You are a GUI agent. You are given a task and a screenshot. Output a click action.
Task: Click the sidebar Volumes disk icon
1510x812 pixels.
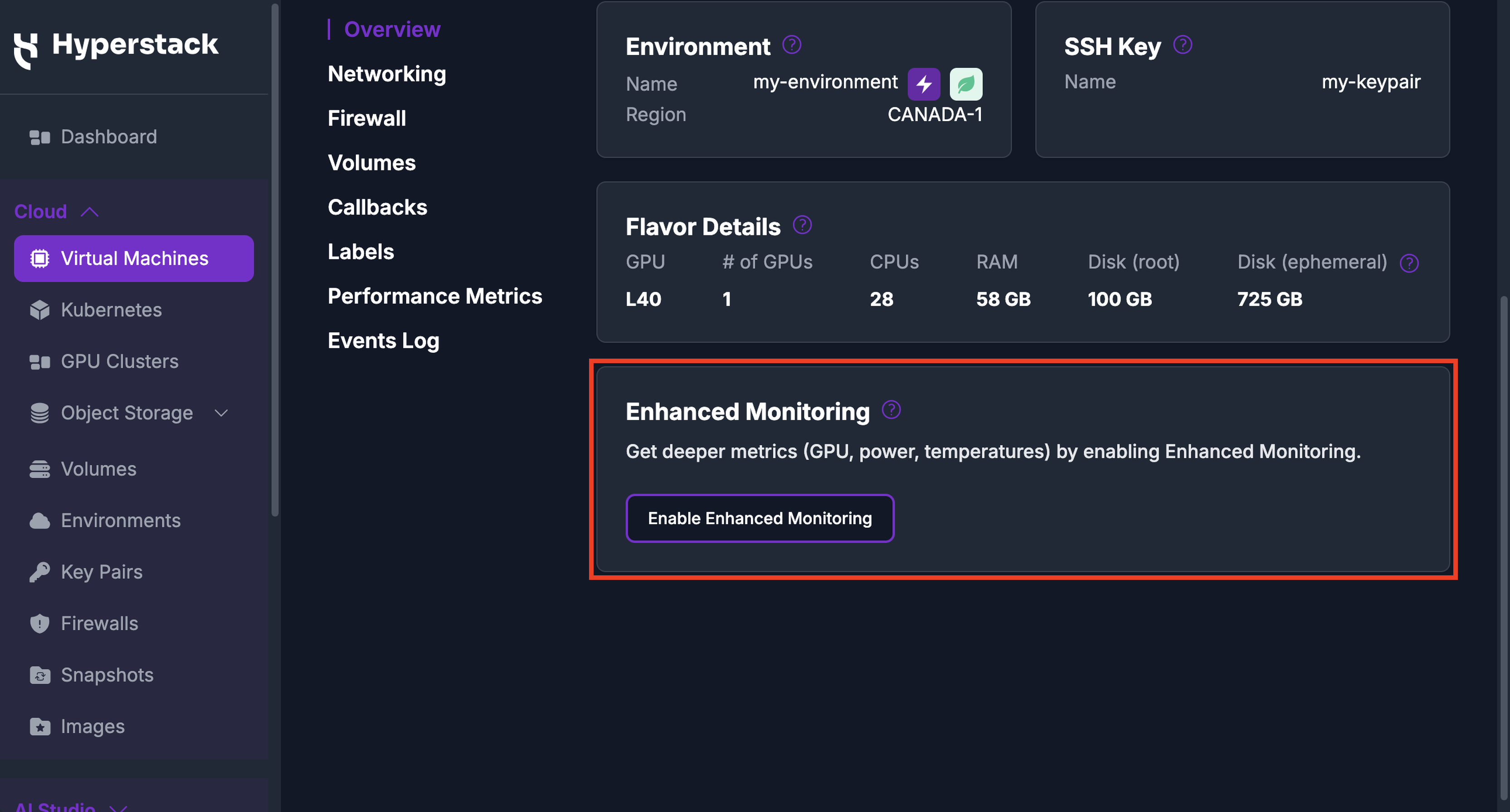(x=40, y=469)
